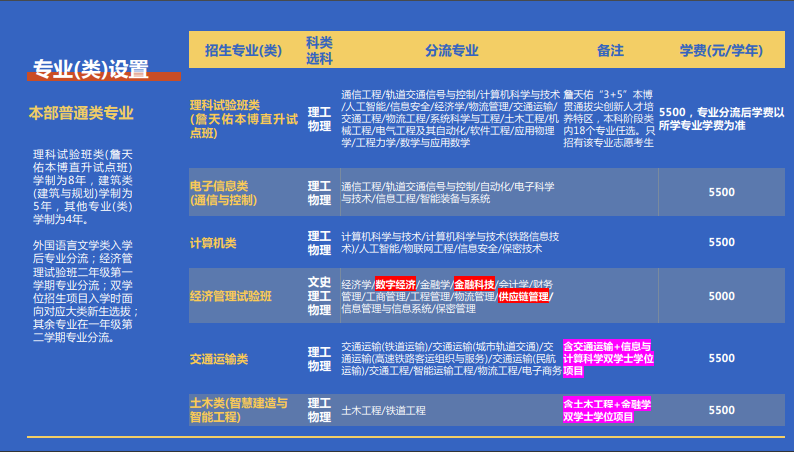Select the 理科试验班类 major name cell

pyautogui.click(x=244, y=119)
